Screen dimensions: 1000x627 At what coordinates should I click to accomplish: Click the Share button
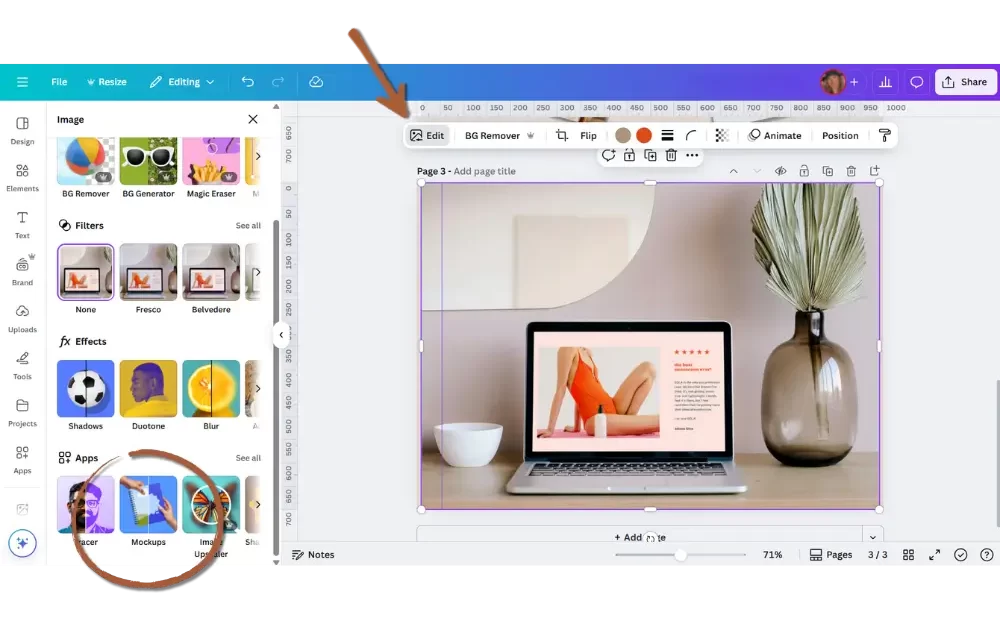964,81
